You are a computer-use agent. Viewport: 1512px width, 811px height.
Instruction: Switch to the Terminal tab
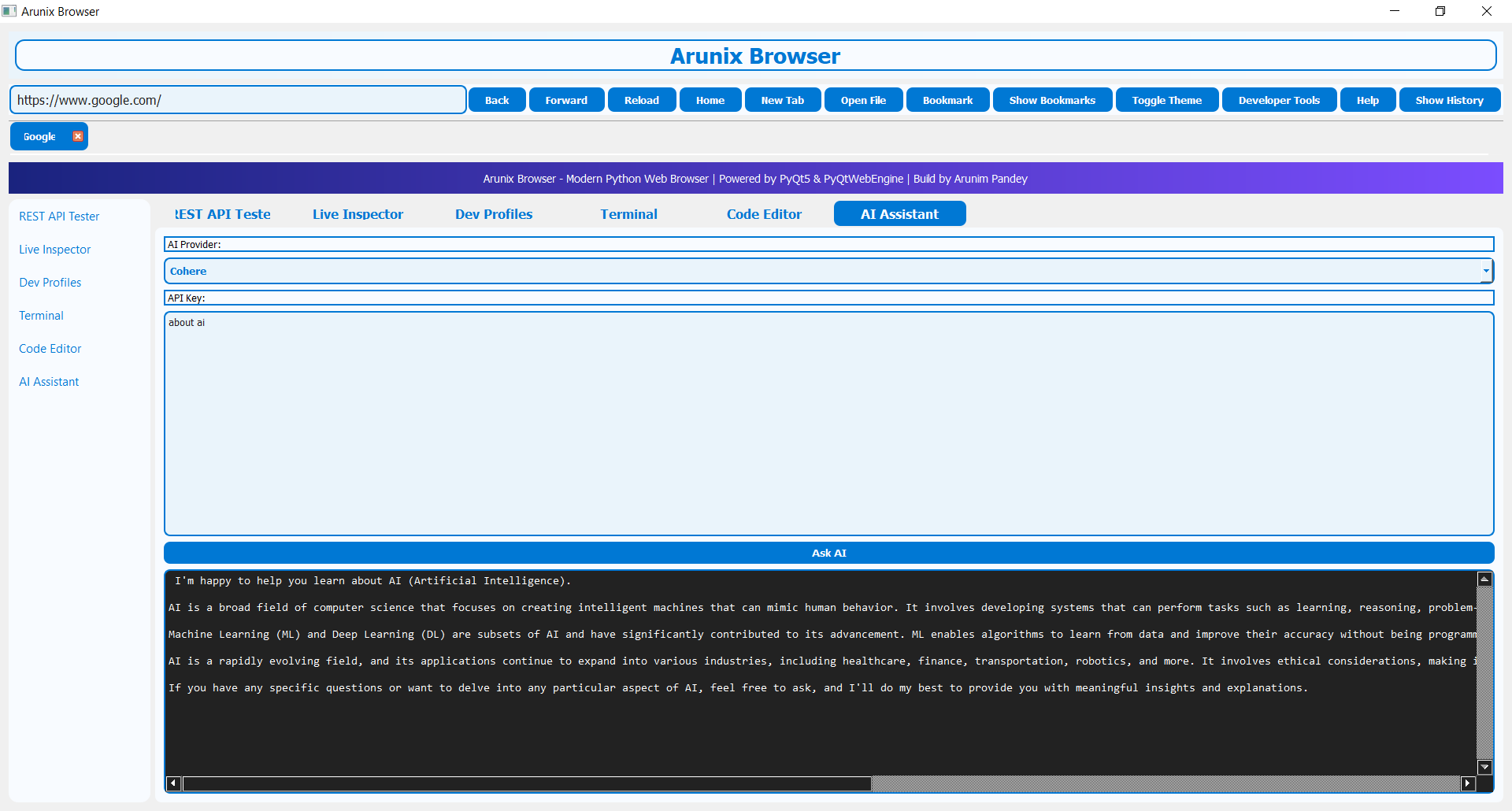click(628, 213)
